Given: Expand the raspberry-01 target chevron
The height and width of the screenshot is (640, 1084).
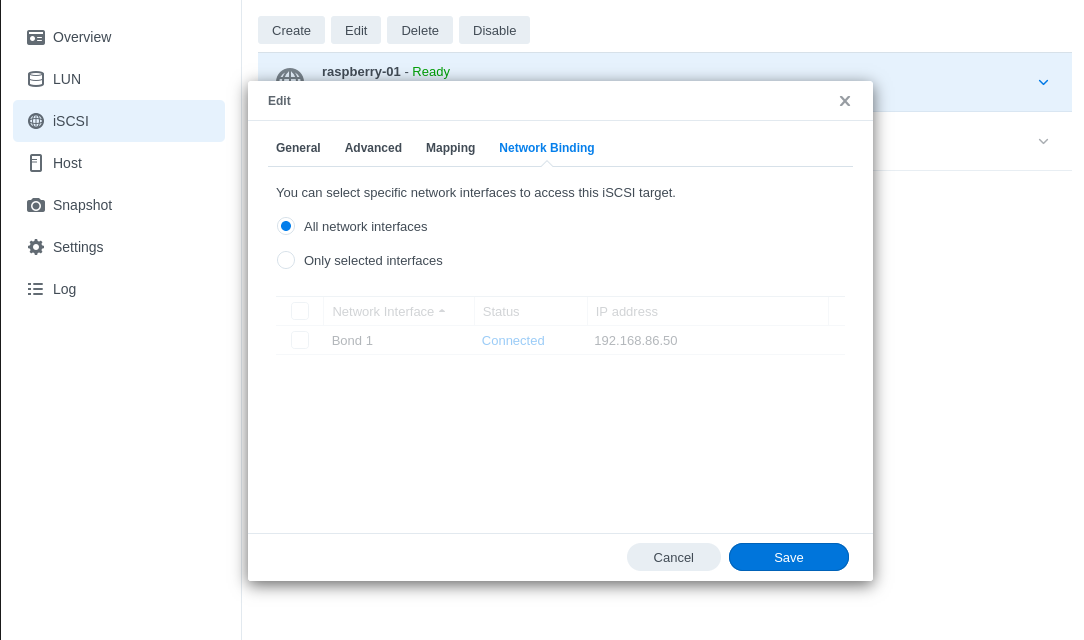Looking at the screenshot, I should 1043,82.
